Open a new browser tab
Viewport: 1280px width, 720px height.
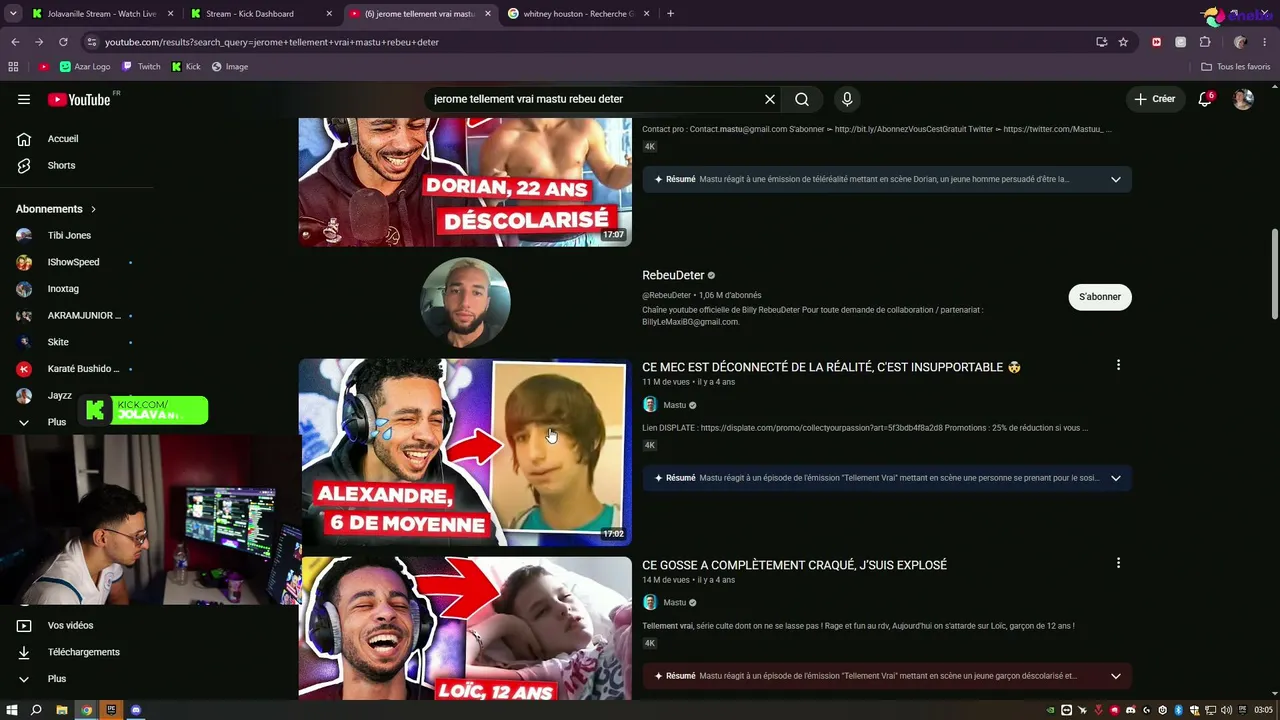click(670, 14)
